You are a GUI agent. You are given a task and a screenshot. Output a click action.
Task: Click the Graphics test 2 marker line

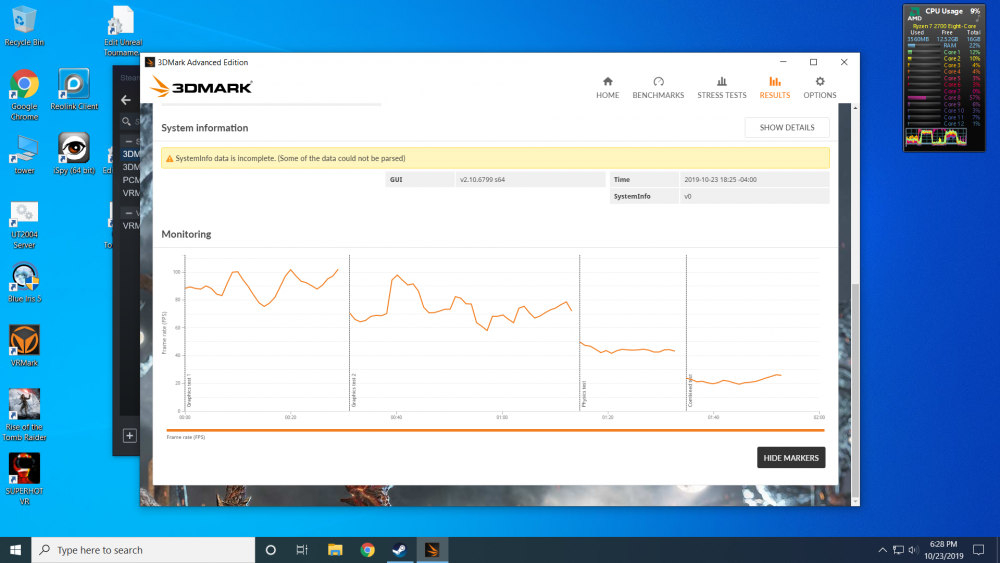coord(349,332)
